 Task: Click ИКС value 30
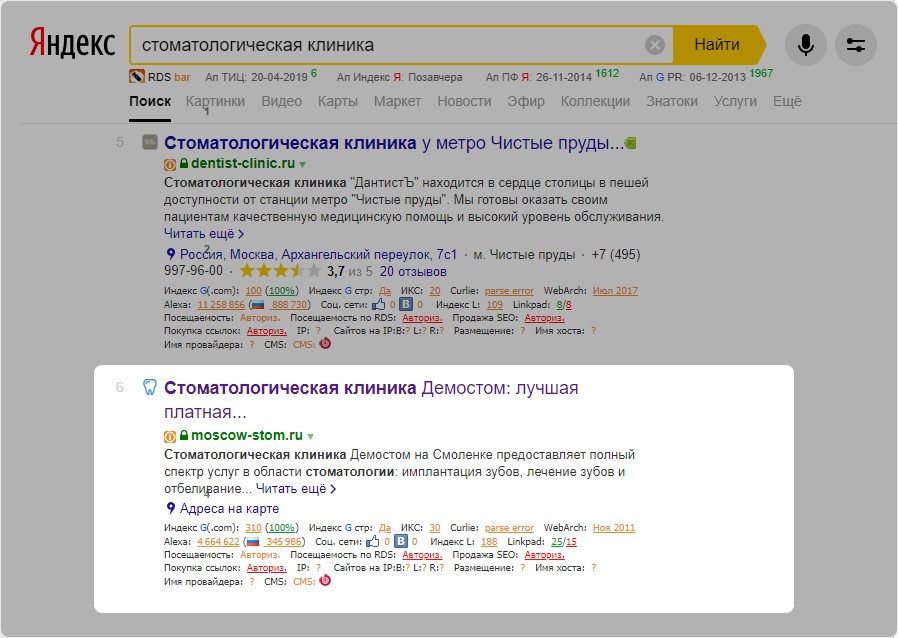tap(435, 527)
